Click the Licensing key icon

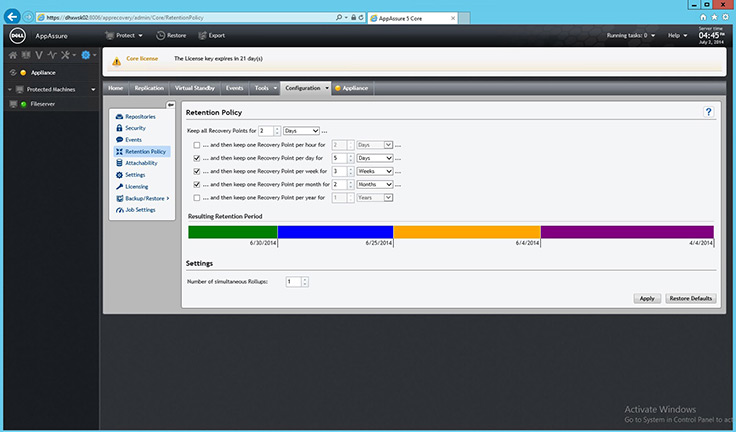[x=119, y=186]
